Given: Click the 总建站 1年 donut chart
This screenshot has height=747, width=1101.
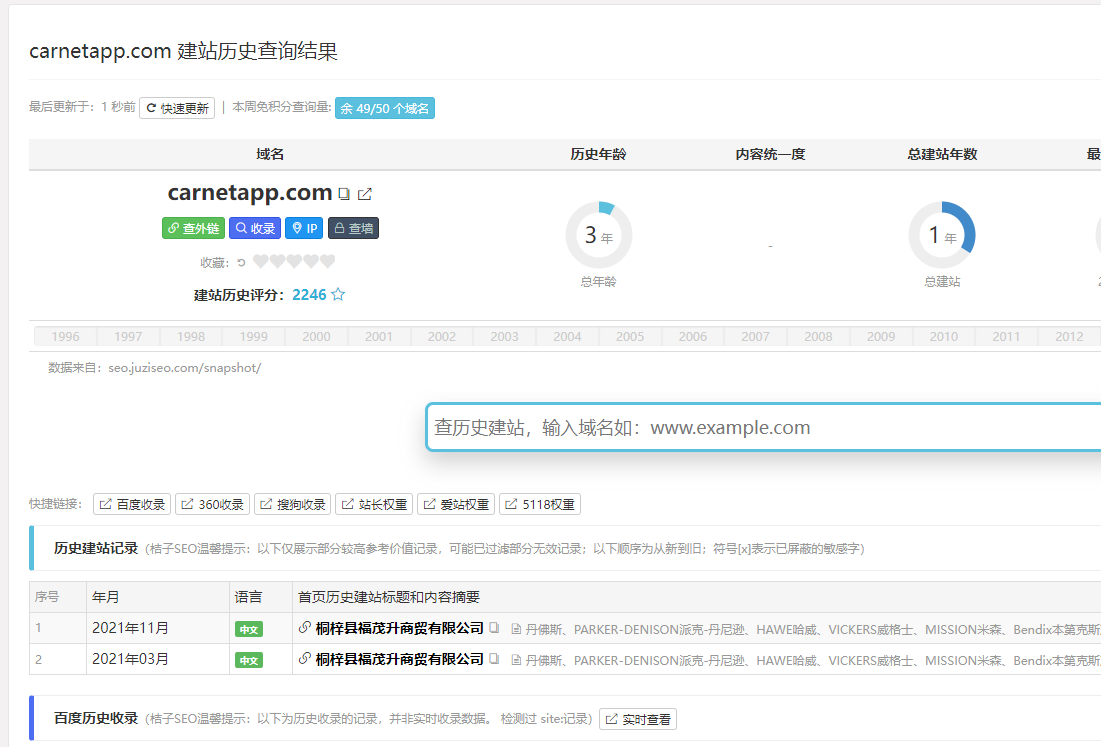Looking at the screenshot, I should coord(942,236).
